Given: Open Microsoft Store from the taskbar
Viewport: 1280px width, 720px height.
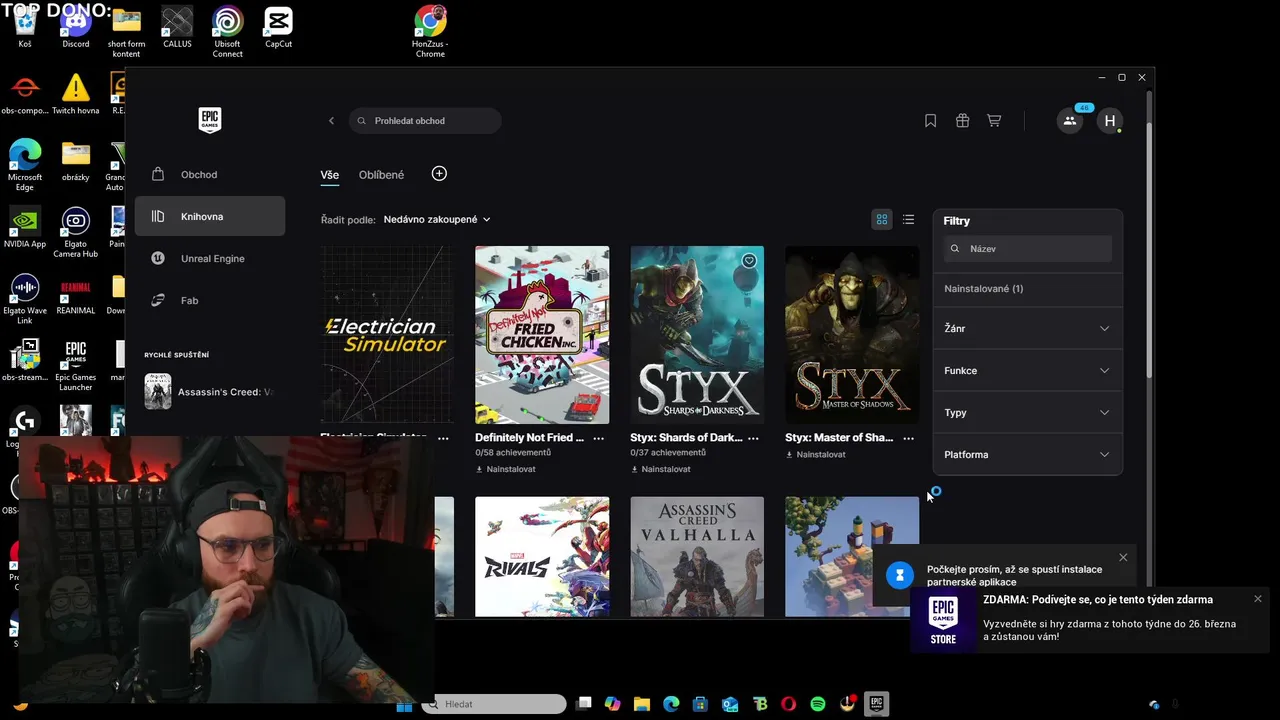Looking at the screenshot, I should (x=701, y=704).
